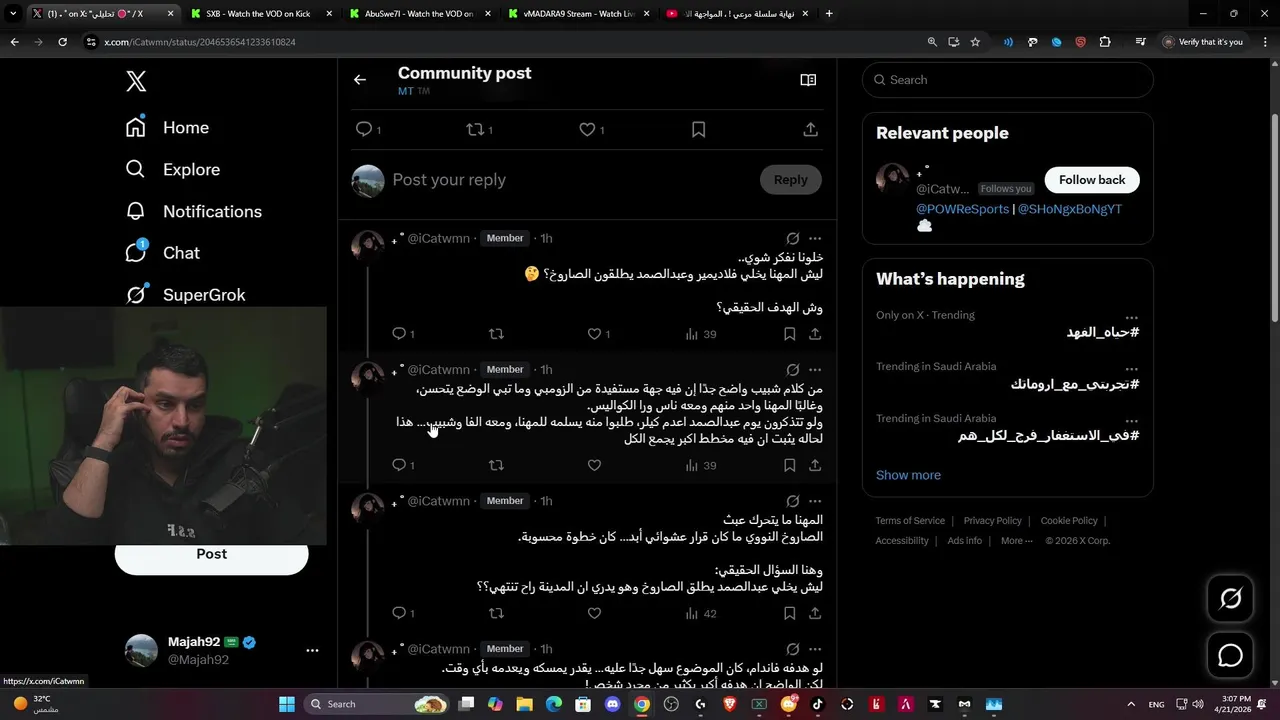Go back using the Community post arrow
The image size is (1280, 720).
click(360, 80)
